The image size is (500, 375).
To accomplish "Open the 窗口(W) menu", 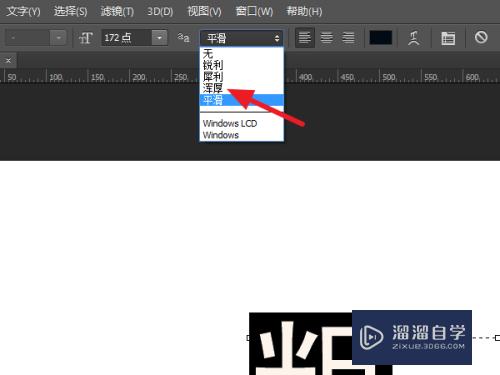I will (254, 11).
